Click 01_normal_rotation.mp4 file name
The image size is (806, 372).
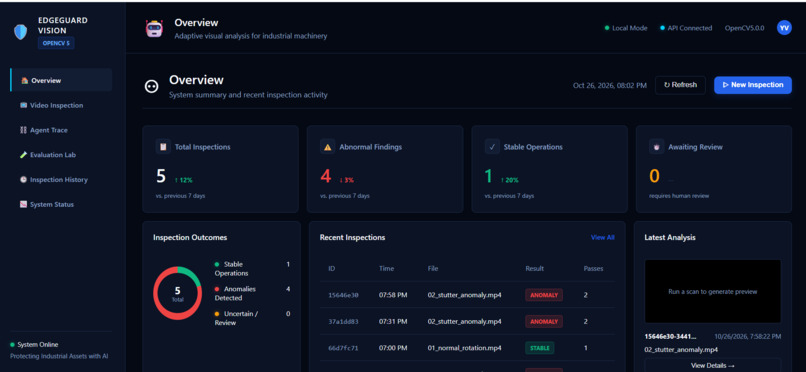pyautogui.click(x=464, y=348)
